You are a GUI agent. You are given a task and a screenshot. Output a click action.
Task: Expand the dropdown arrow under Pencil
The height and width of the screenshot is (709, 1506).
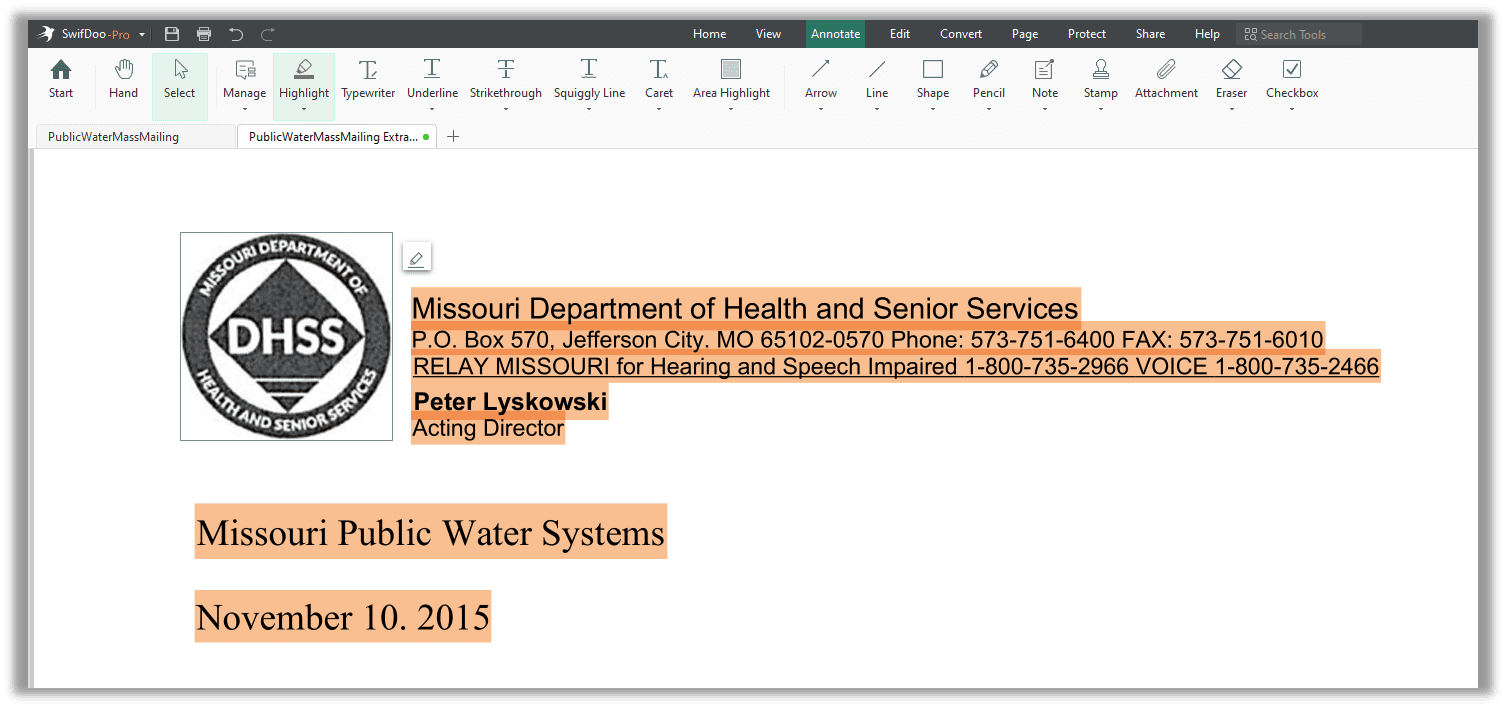click(989, 109)
